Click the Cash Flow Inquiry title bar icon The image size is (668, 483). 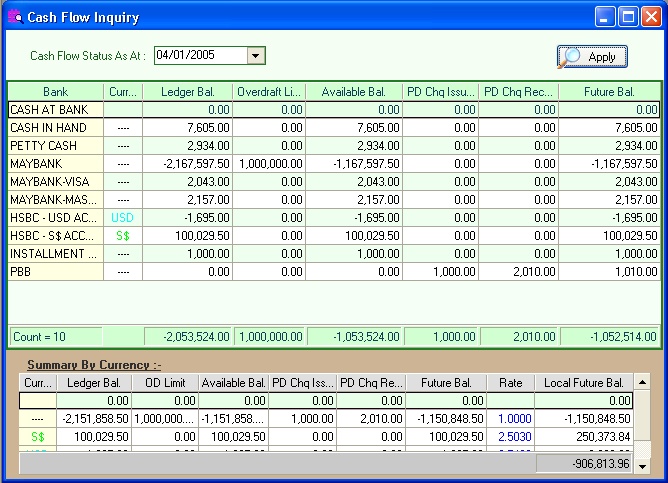pyautogui.click(x=15, y=17)
